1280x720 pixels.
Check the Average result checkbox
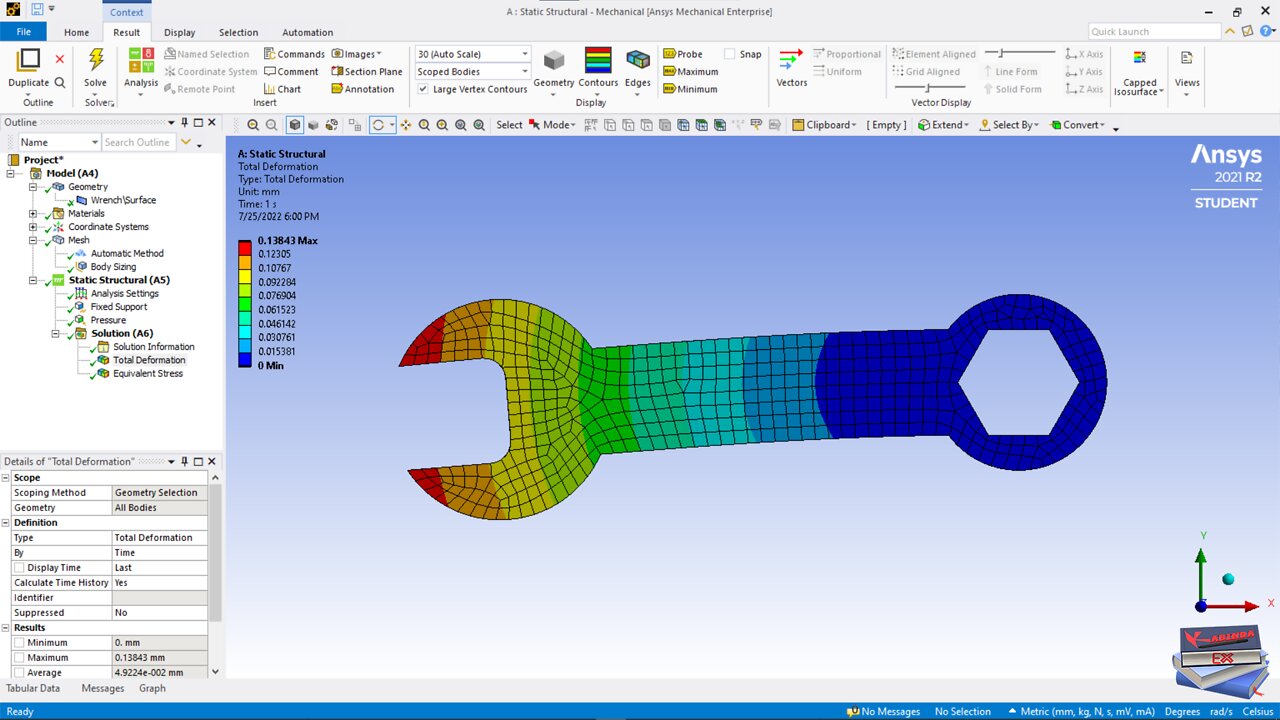point(20,673)
